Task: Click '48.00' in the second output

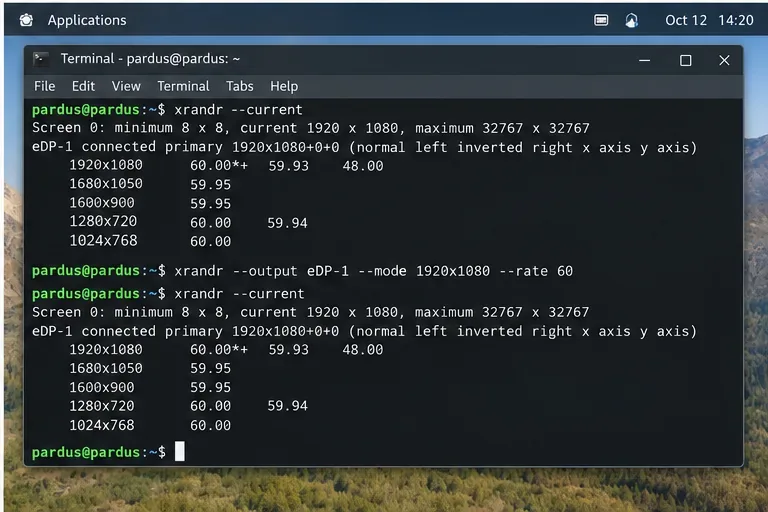Action: [x=363, y=350]
